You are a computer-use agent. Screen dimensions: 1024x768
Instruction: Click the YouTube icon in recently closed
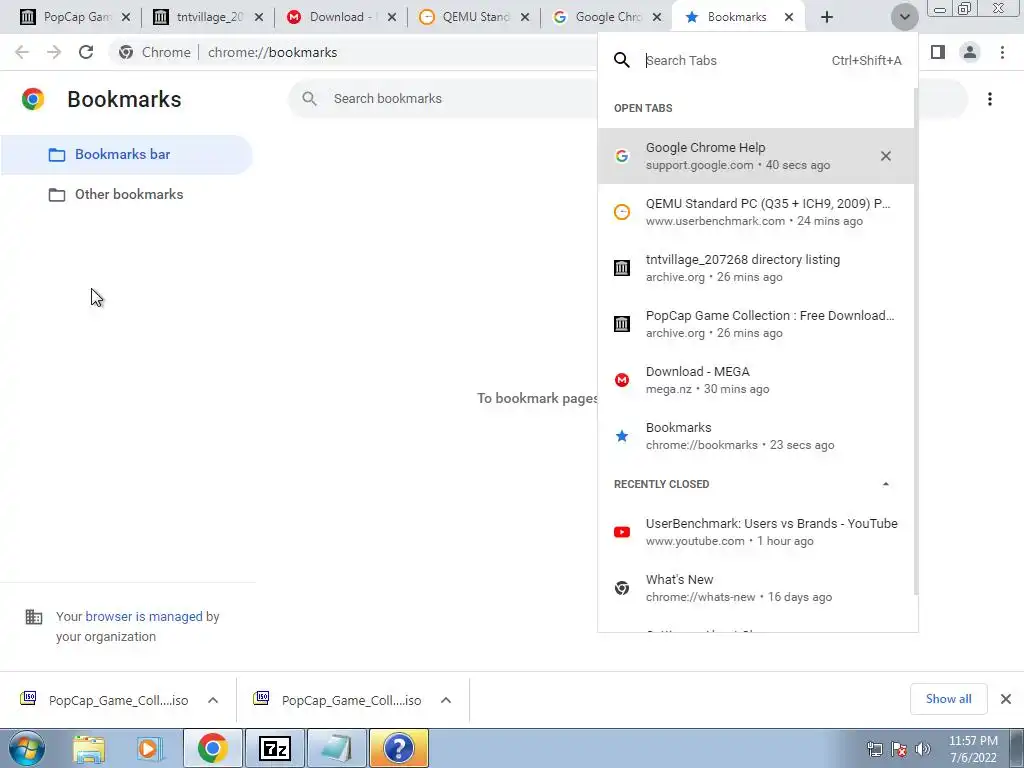(622, 532)
